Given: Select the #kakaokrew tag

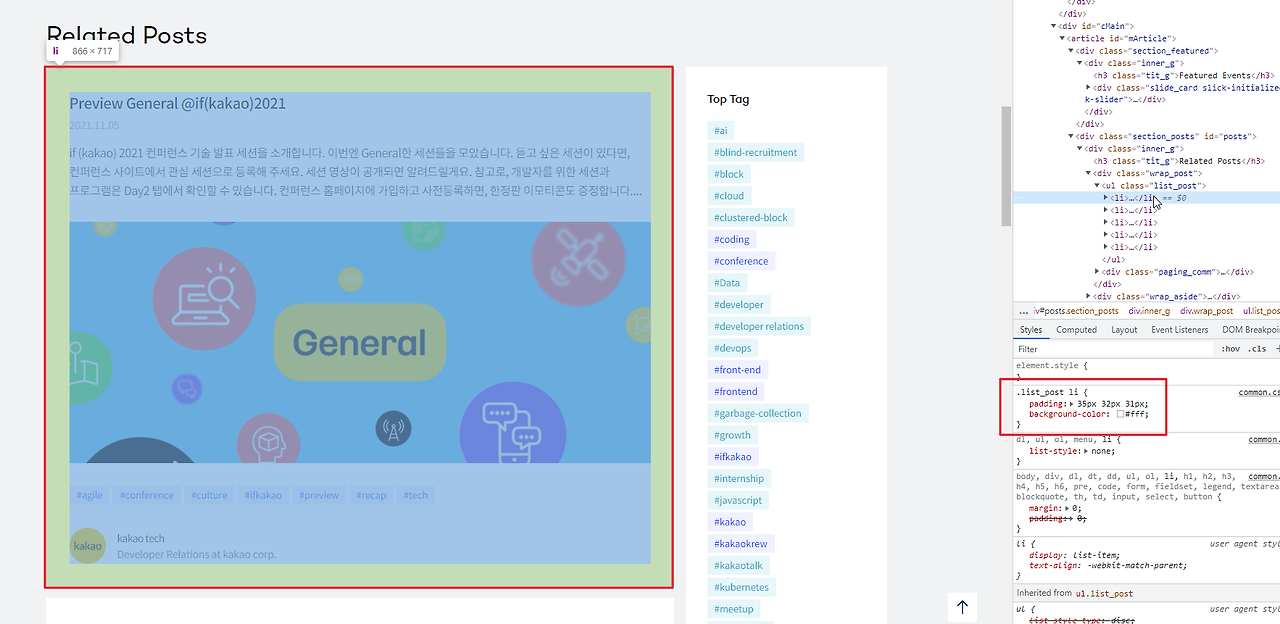Looking at the screenshot, I should pyautogui.click(x=740, y=544).
